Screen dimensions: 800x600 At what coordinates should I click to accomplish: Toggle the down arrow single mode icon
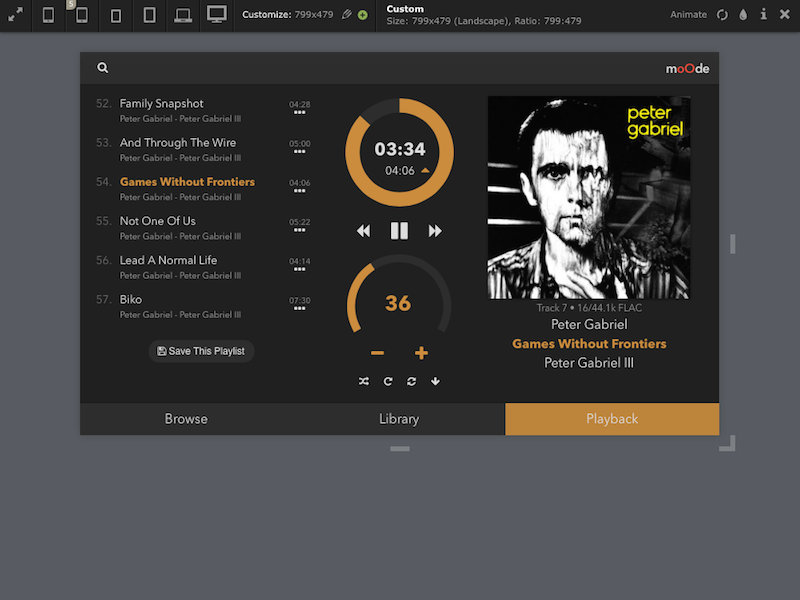click(435, 381)
